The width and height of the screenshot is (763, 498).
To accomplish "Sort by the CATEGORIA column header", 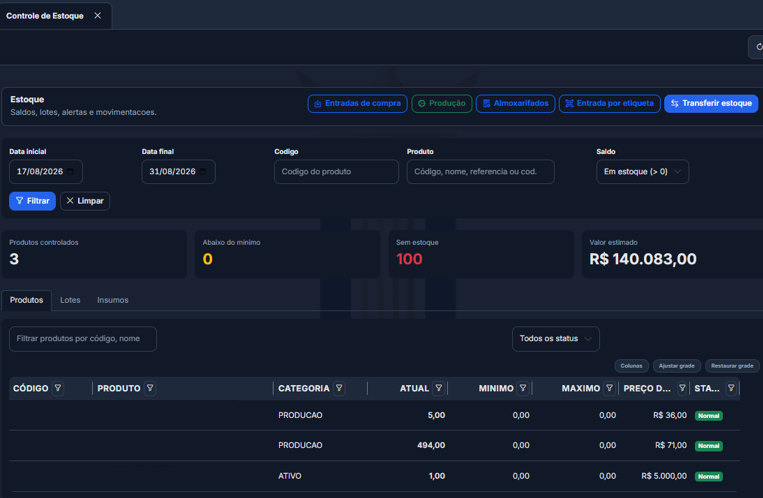I will pyautogui.click(x=304, y=388).
